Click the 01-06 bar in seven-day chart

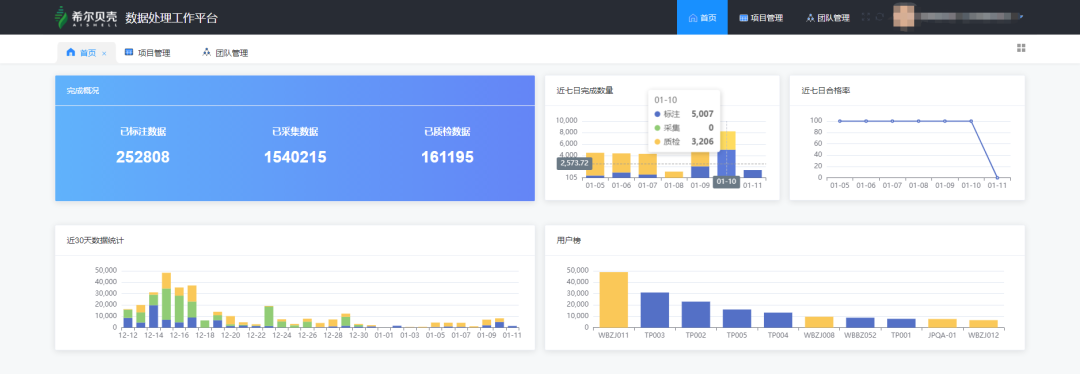[621, 166]
